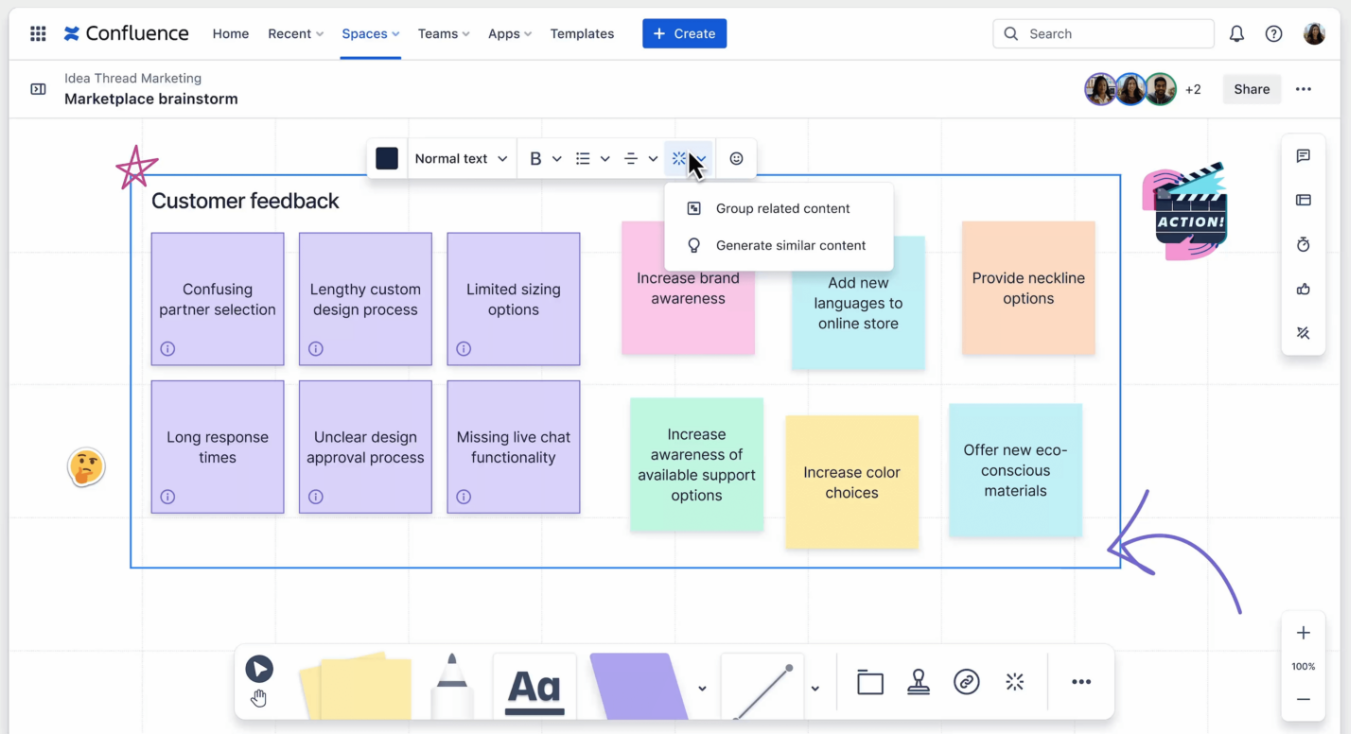Select the Increase color choices yellow note
Image resolution: width=1351 pixels, height=735 pixels.
[852, 482]
